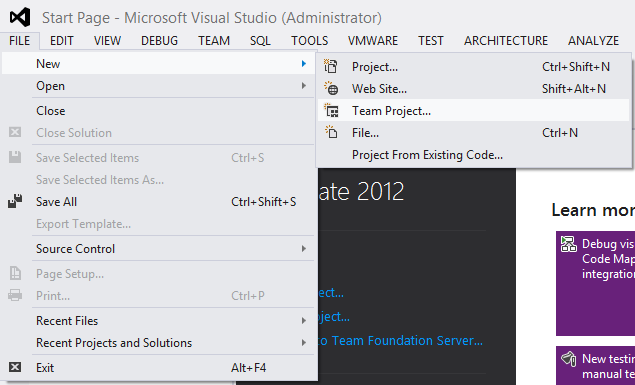Select Page Setup... menu item
Viewport: 635px width, 385px height.
tap(158, 274)
